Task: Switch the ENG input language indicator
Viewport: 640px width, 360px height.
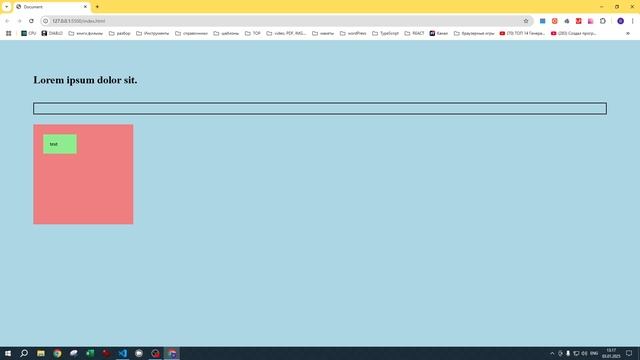Action: click(x=594, y=353)
